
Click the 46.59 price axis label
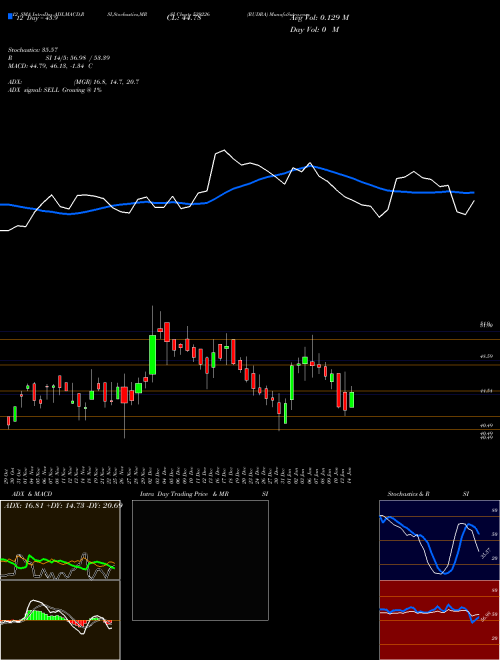click(x=487, y=356)
